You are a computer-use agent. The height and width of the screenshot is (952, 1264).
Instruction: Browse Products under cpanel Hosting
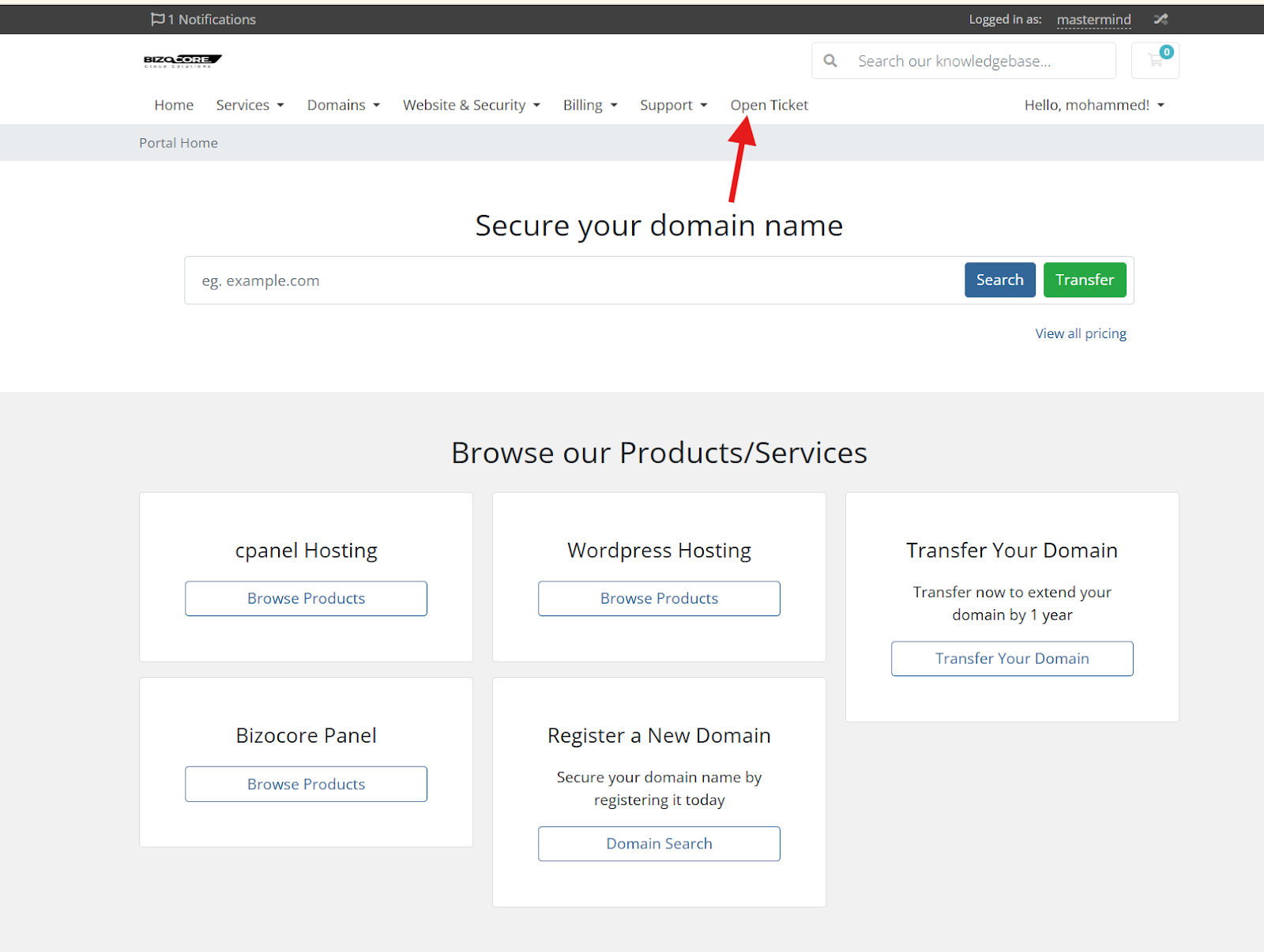tap(306, 599)
